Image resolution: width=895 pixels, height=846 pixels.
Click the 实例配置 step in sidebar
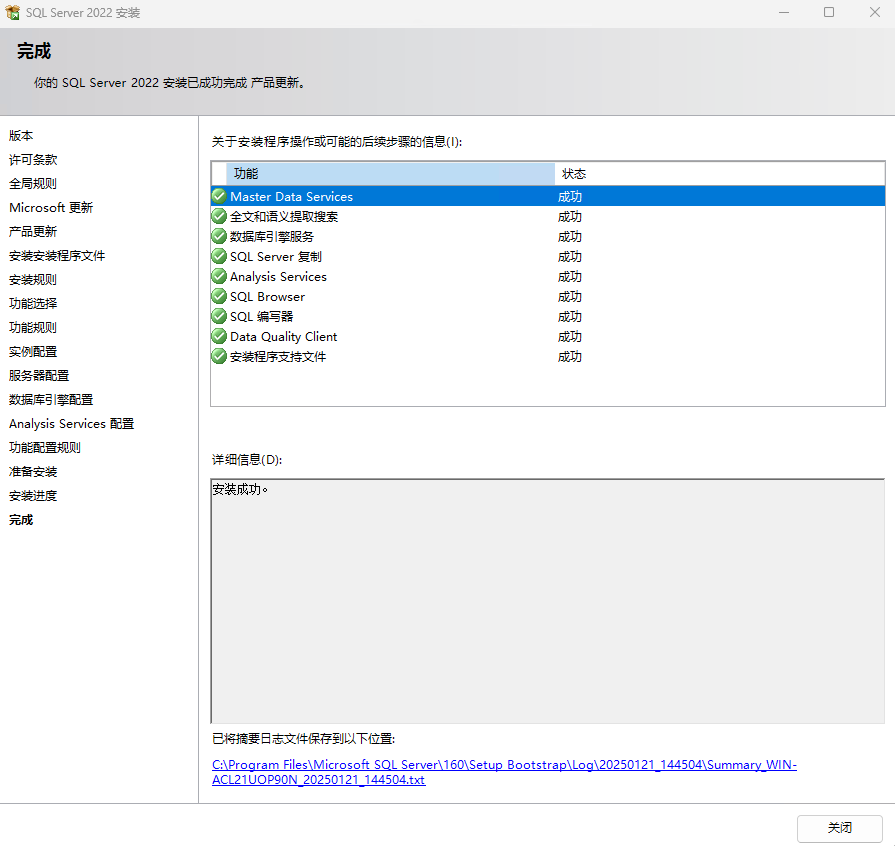point(33,351)
